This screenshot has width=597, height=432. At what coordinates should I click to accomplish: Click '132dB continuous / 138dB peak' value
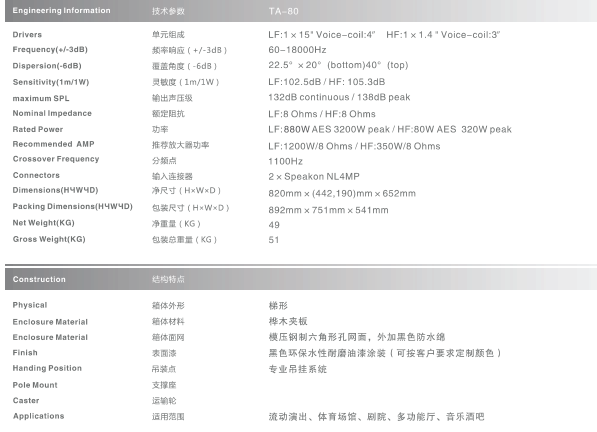[339, 97]
